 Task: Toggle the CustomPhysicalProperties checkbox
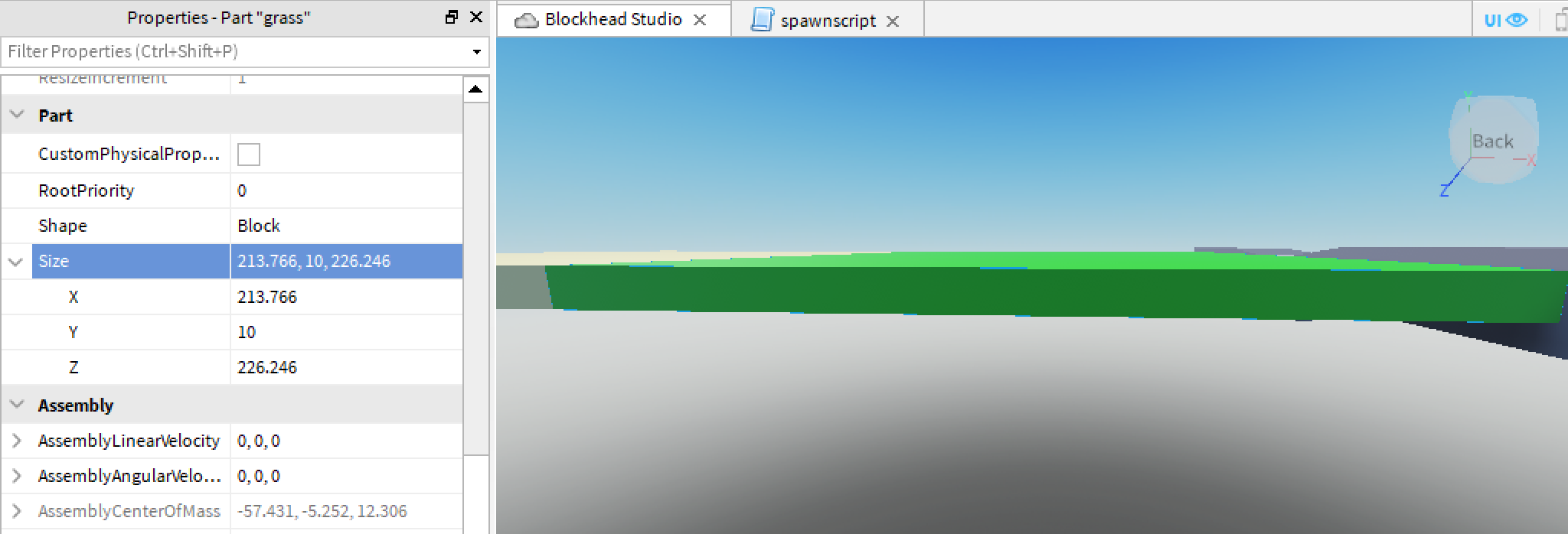[249, 155]
